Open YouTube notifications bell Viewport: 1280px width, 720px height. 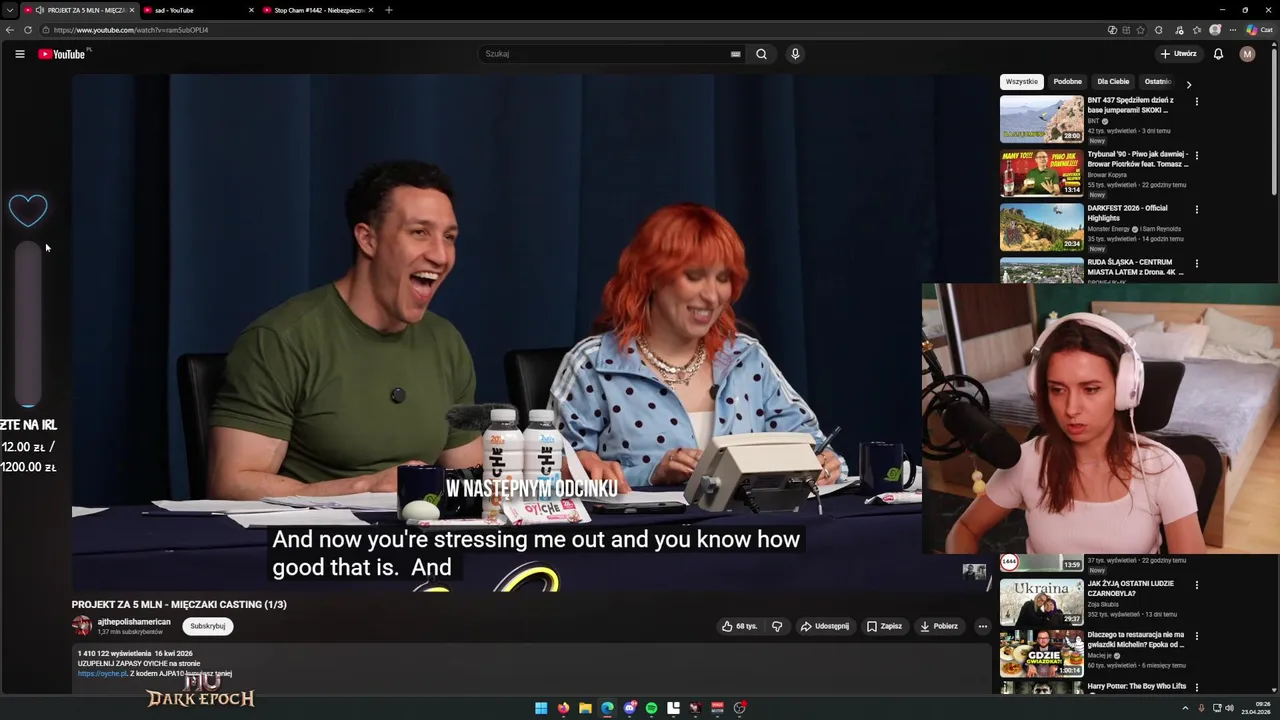coord(1218,54)
